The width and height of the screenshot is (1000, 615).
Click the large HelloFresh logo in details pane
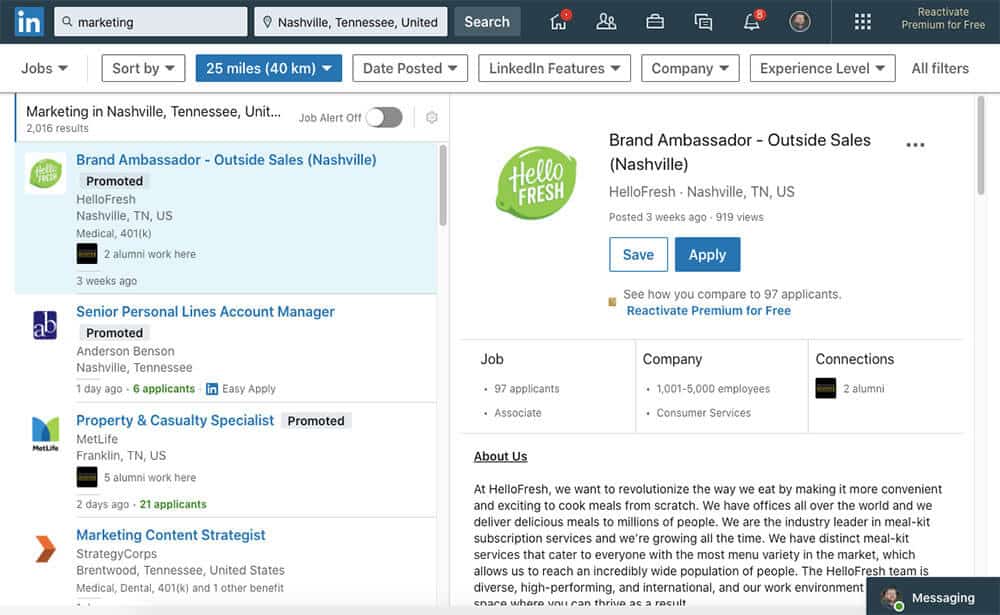tap(536, 182)
